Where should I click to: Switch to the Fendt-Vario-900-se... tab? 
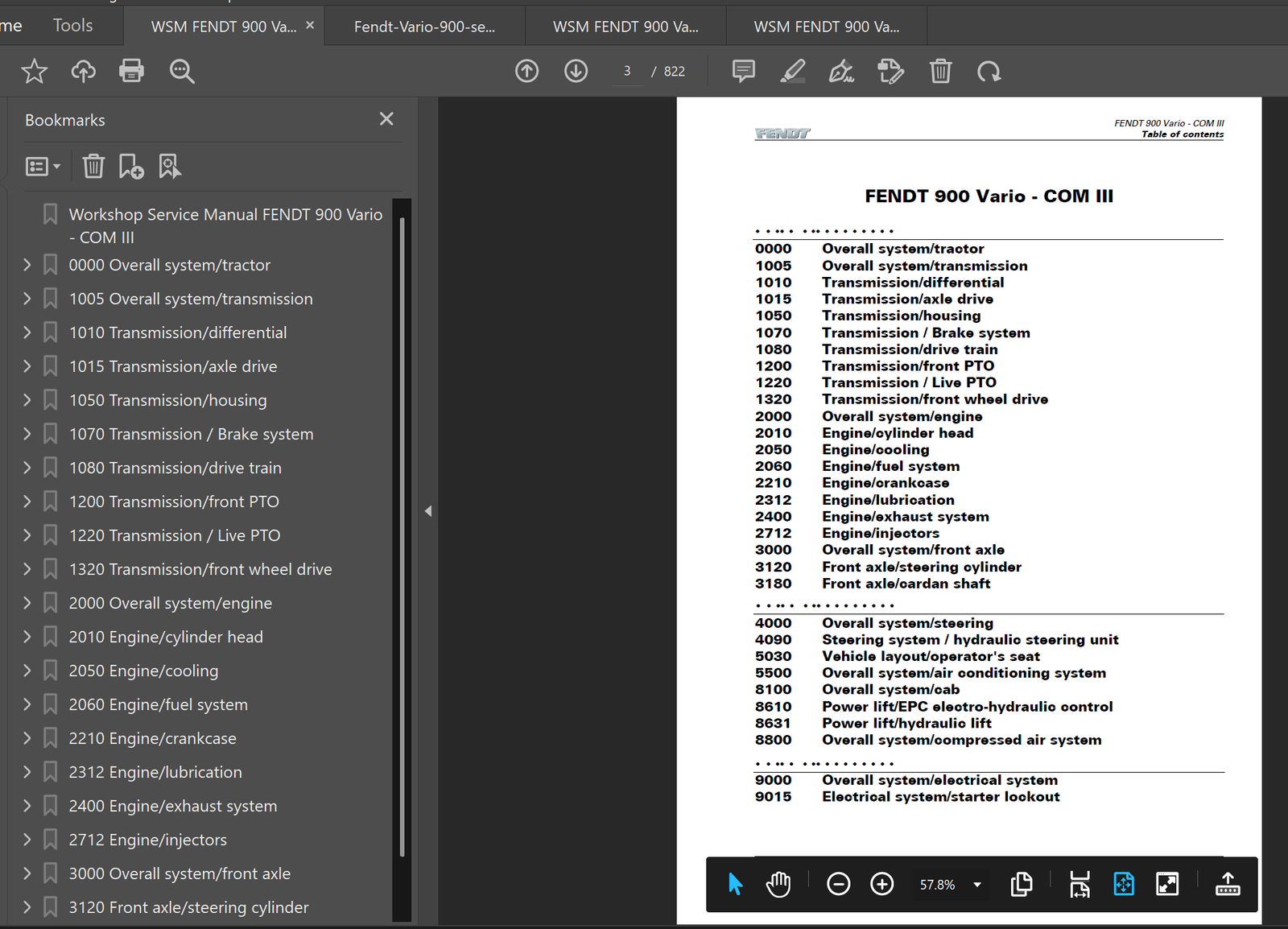pyautogui.click(x=425, y=27)
